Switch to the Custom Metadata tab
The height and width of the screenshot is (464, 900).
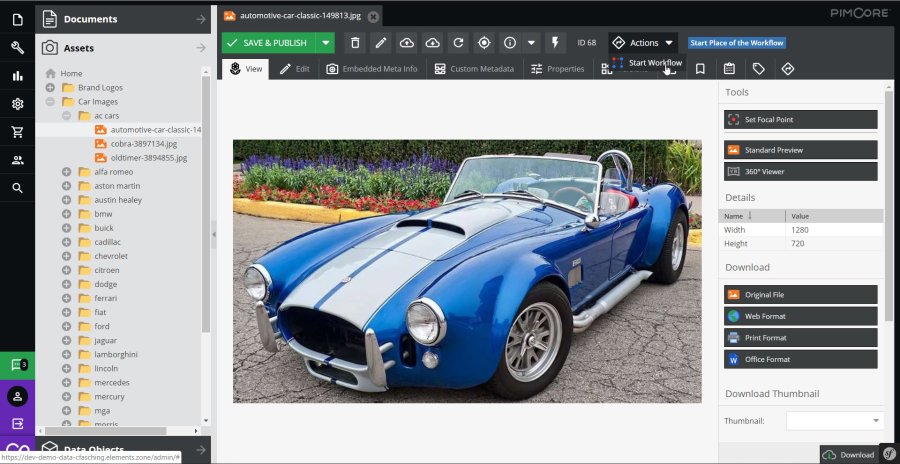(475, 69)
